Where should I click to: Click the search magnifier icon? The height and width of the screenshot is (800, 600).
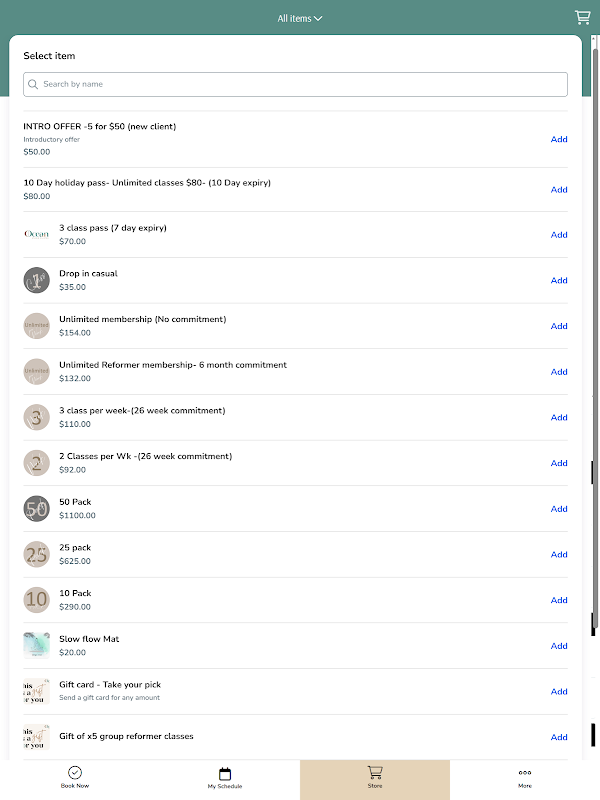pos(33,85)
